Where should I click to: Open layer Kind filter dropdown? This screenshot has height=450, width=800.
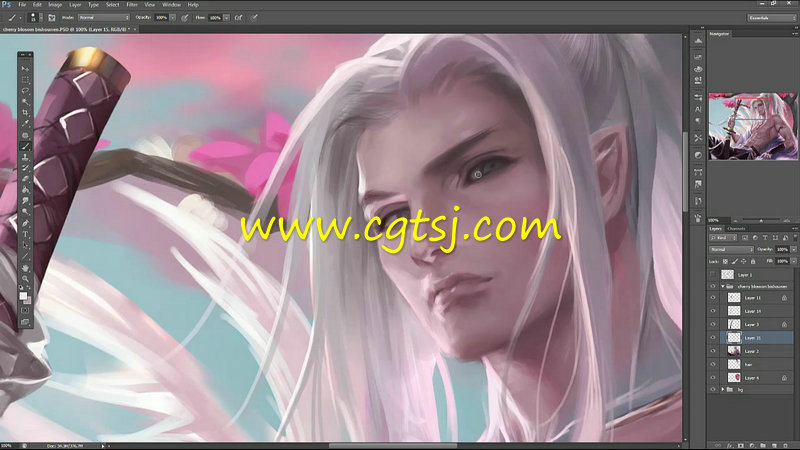pos(723,238)
